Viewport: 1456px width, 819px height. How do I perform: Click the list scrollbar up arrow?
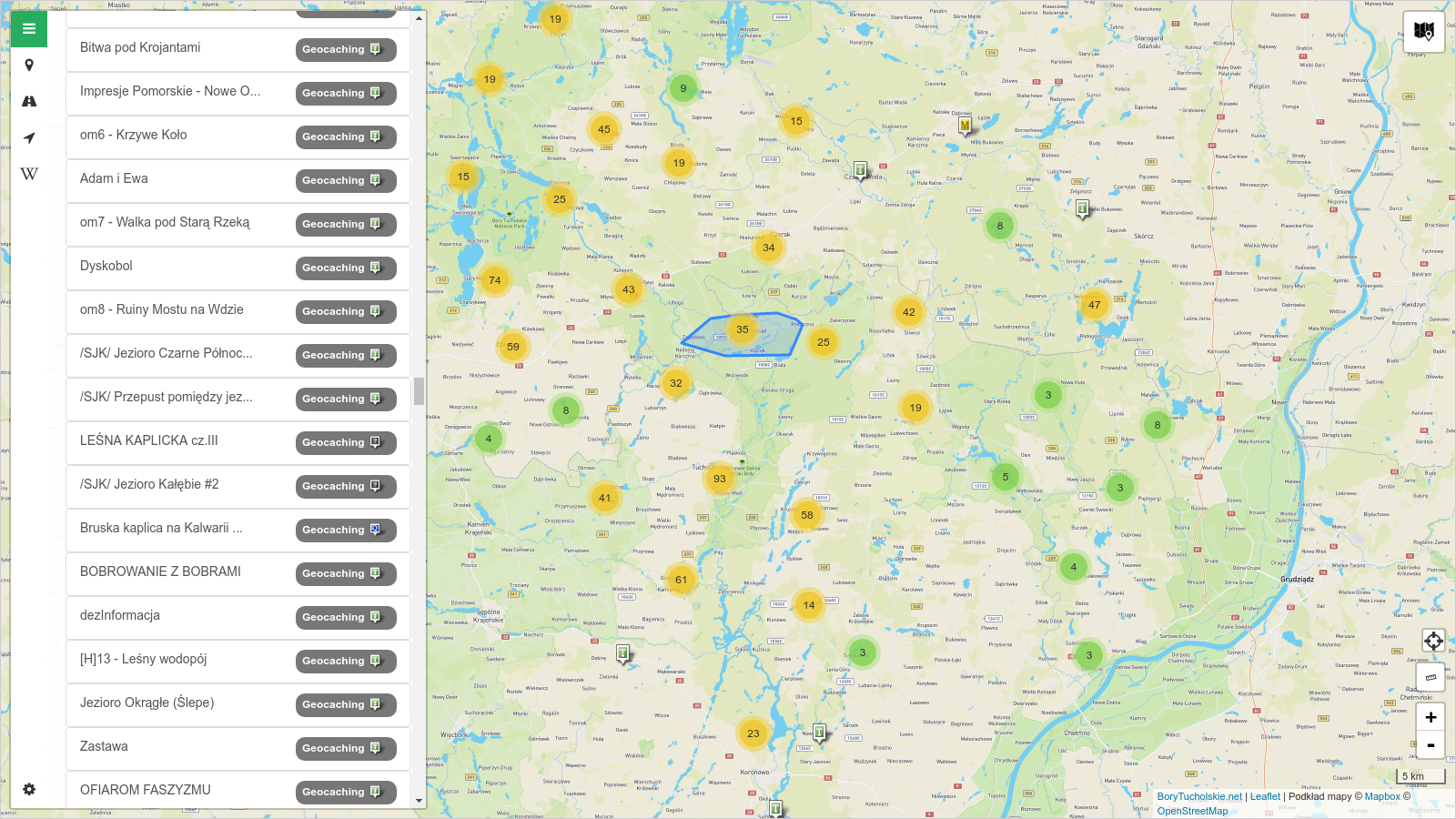[x=419, y=18]
